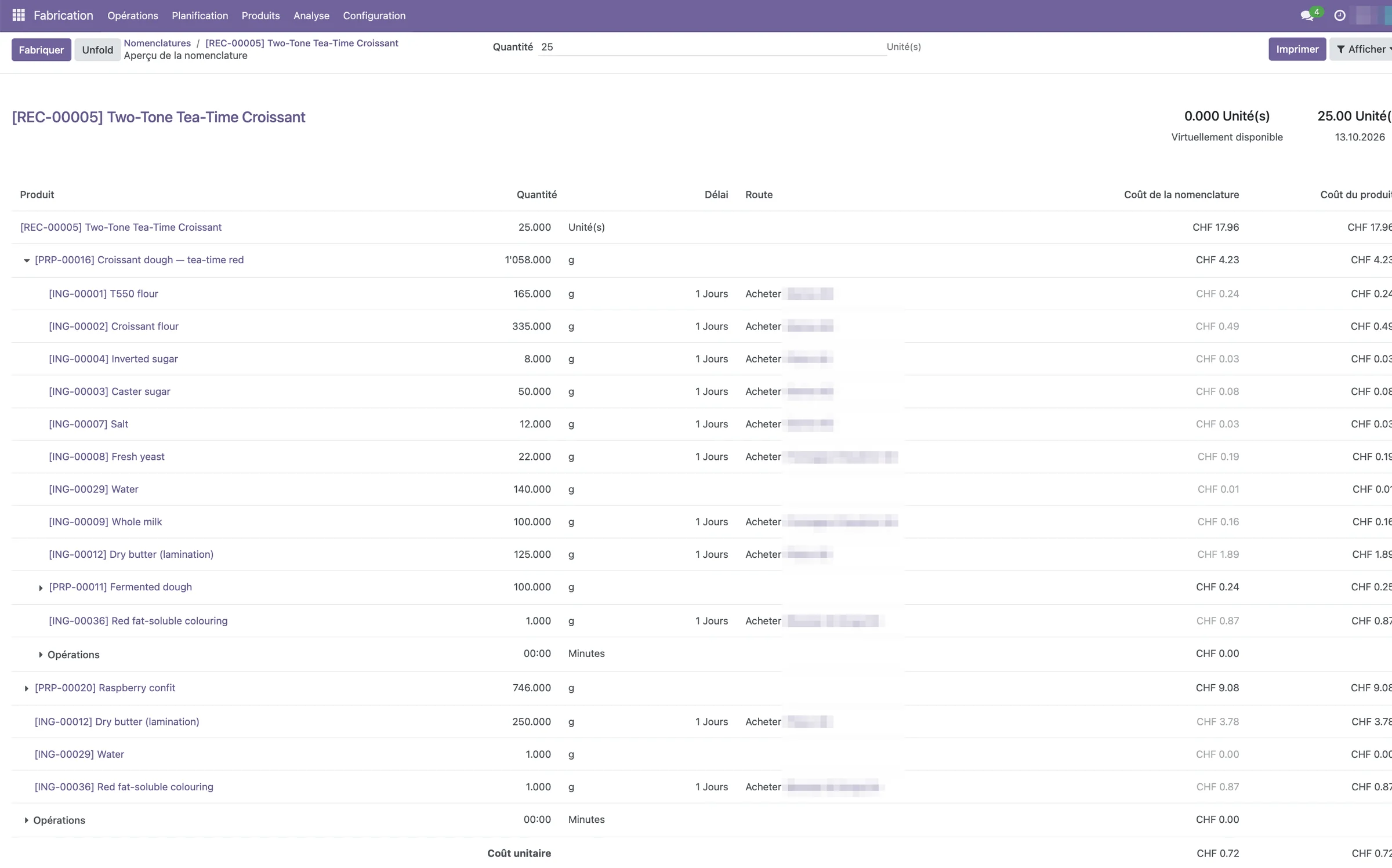Image resolution: width=1392 pixels, height=868 pixels.
Task: Open the Analyse menu
Action: point(311,16)
